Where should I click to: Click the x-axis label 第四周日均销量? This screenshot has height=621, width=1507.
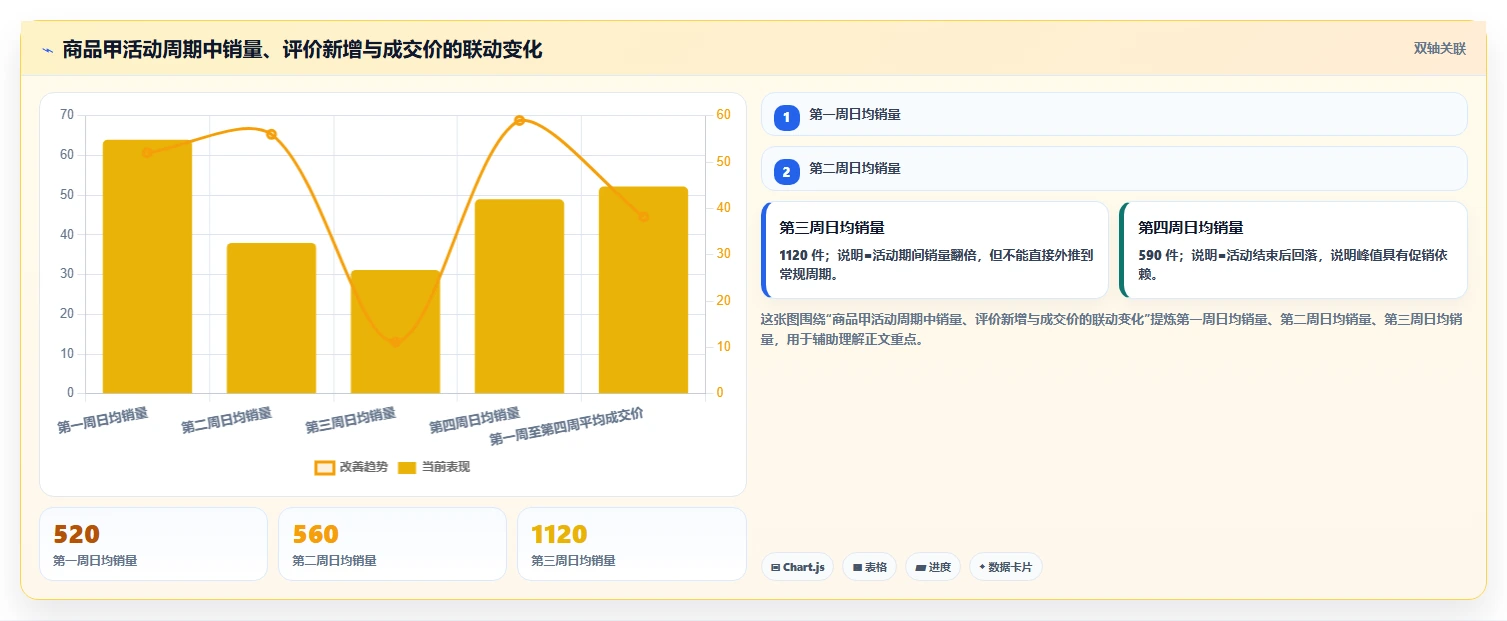tap(475, 420)
